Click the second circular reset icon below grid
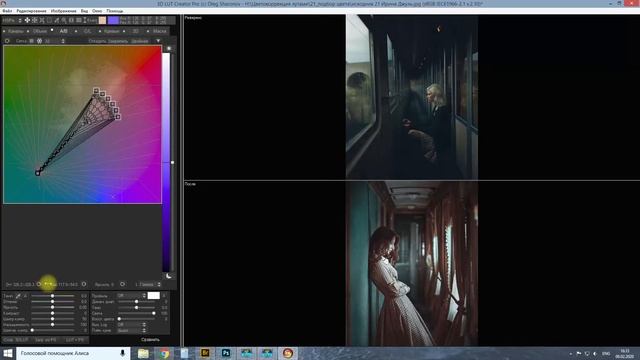This screenshot has height=360, width=640. click(x=84, y=284)
